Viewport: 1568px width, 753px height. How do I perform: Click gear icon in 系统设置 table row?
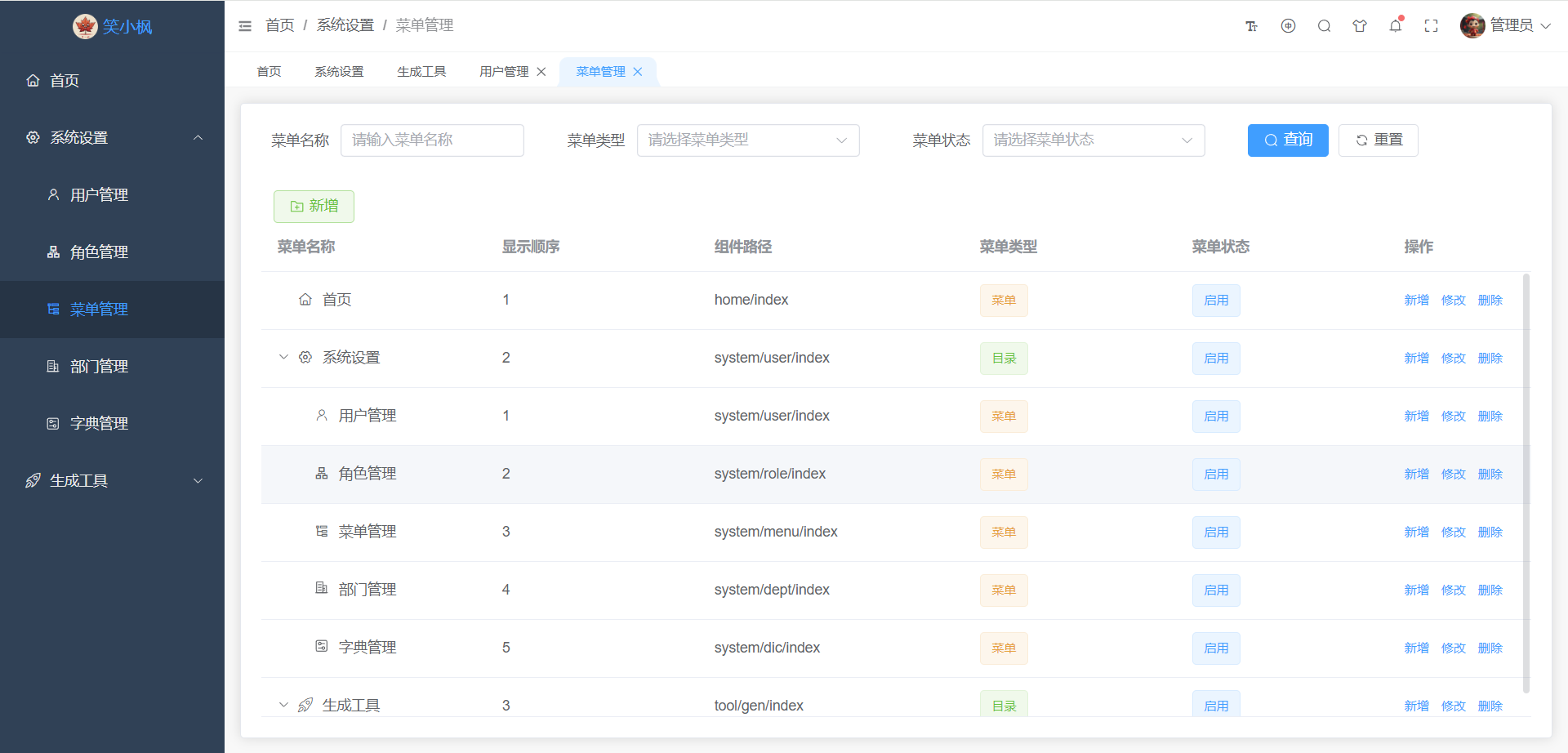click(x=305, y=358)
